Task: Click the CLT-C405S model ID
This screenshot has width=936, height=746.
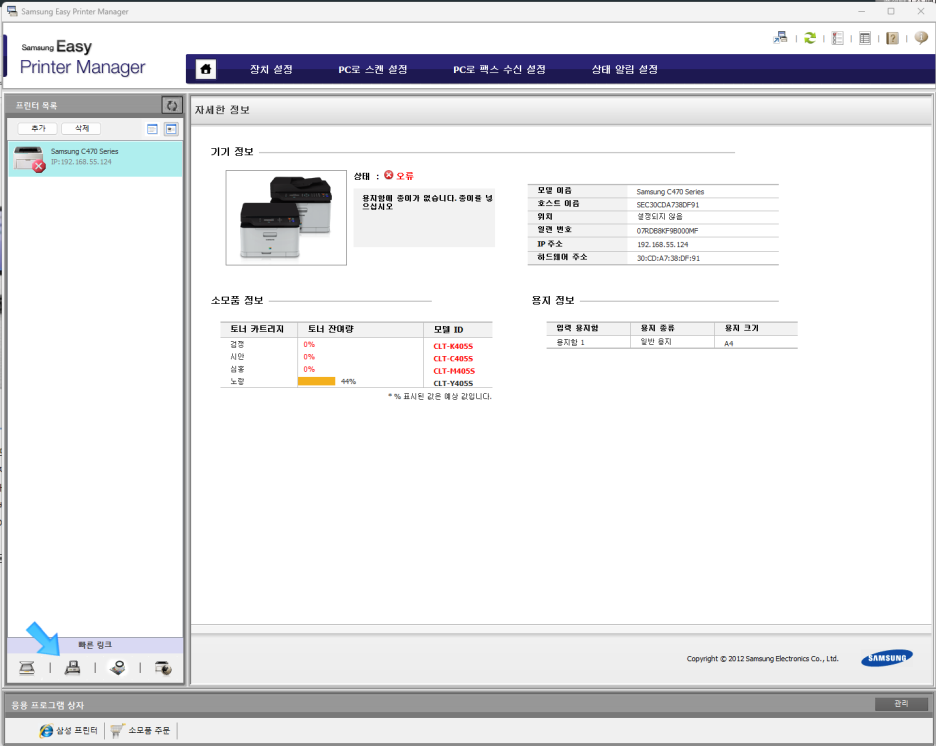Action: pos(453,359)
